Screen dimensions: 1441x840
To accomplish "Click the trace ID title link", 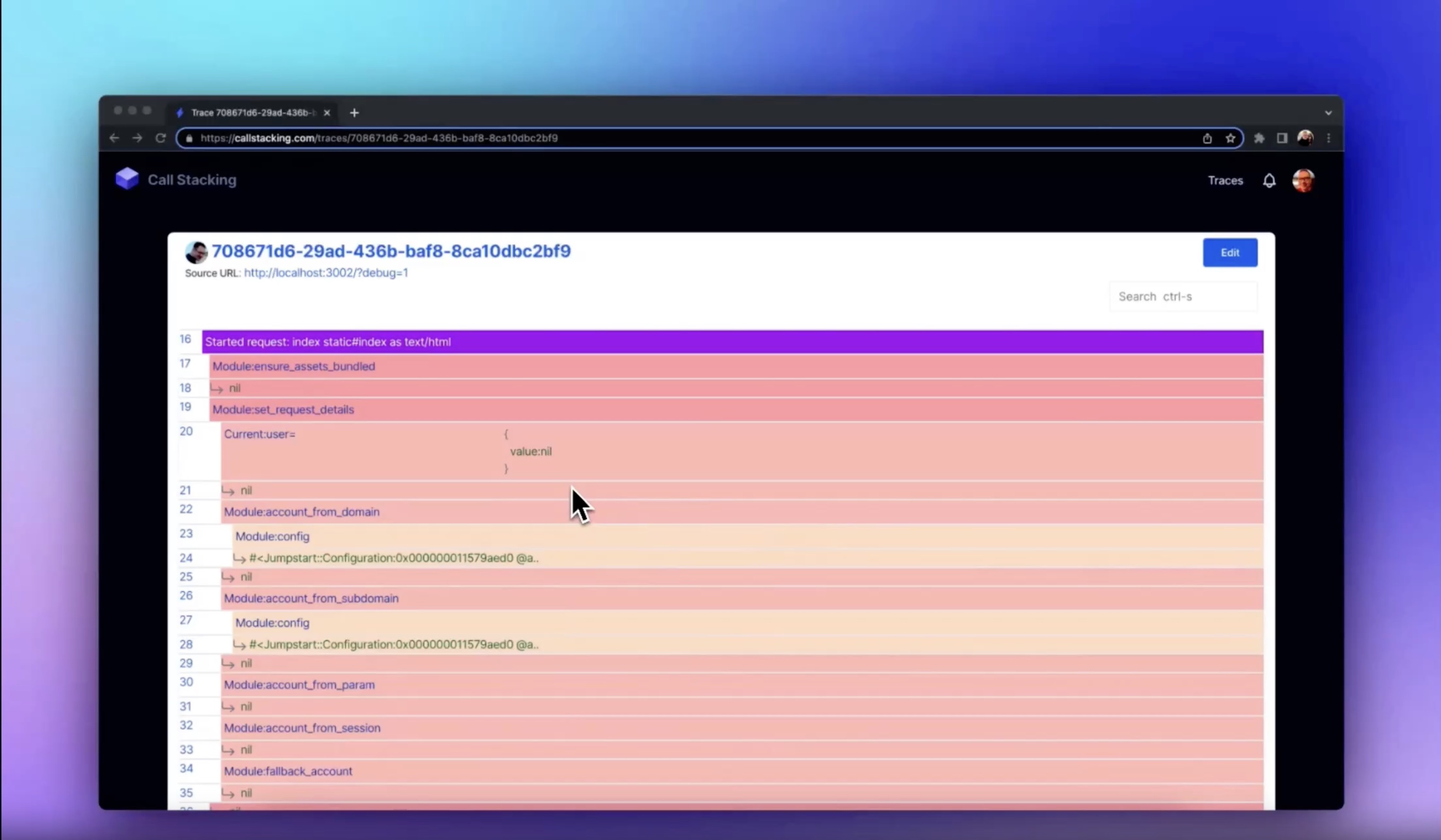I will tap(391, 251).
